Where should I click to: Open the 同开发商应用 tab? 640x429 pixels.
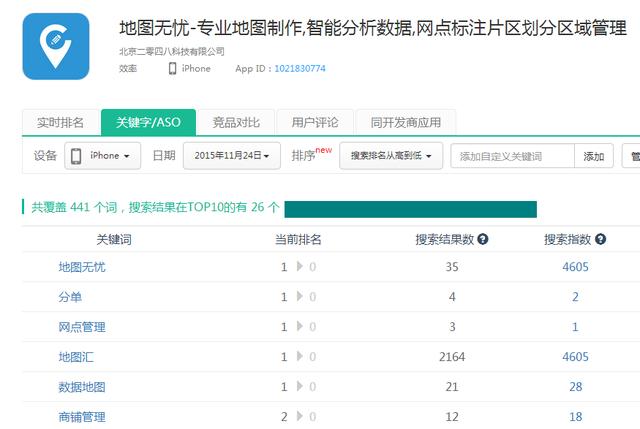coord(406,122)
